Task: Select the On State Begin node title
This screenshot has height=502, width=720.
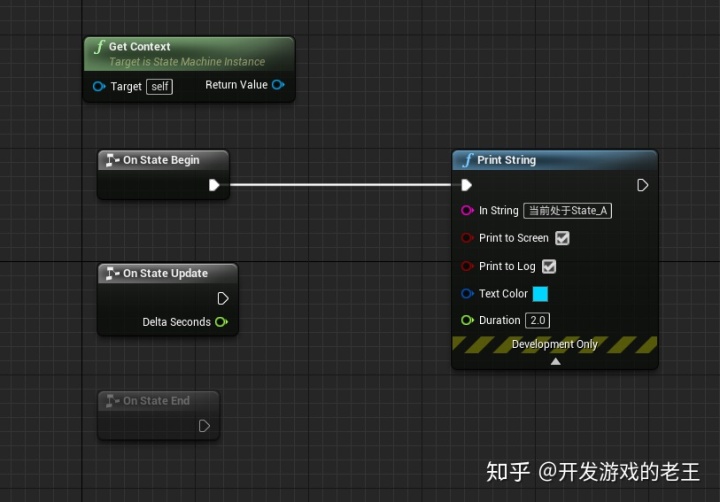Action: point(161,160)
